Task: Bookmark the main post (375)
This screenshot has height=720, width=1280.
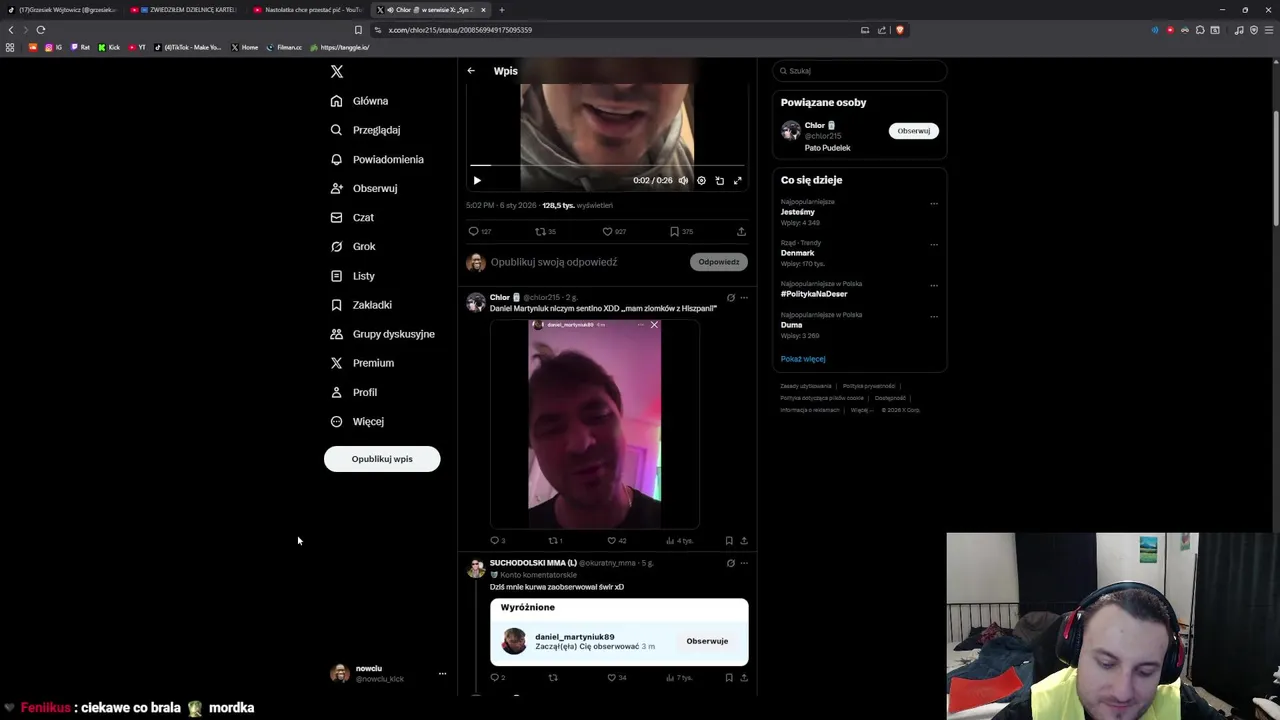Action: [x=681, y=231]
